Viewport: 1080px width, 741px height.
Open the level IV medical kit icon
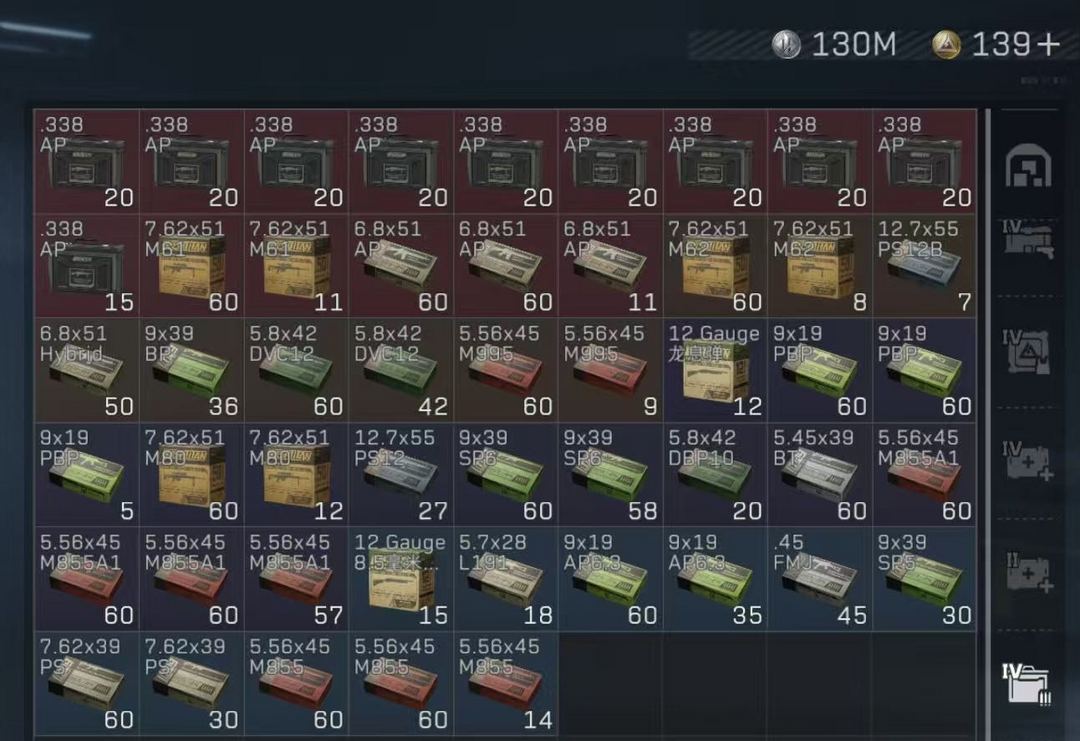tap(1027, 461)
